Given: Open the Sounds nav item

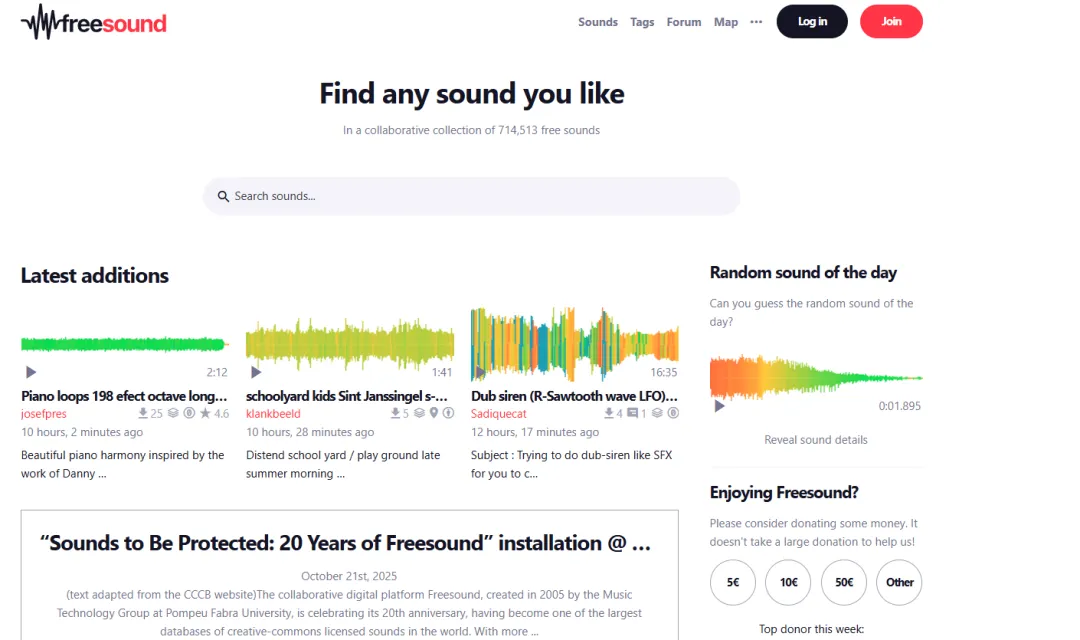Looking at the screenshot, I should click(x=598, y=22).
